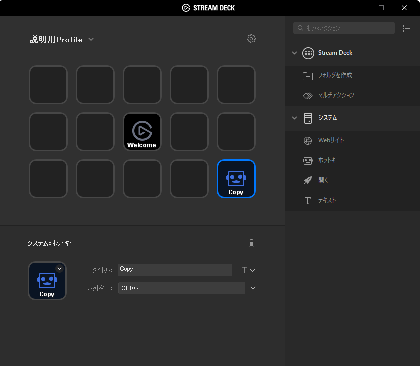Click the Copy key image preview
Image resolution: width=420 pixels, height=366 pixels.
click(47, 281)
